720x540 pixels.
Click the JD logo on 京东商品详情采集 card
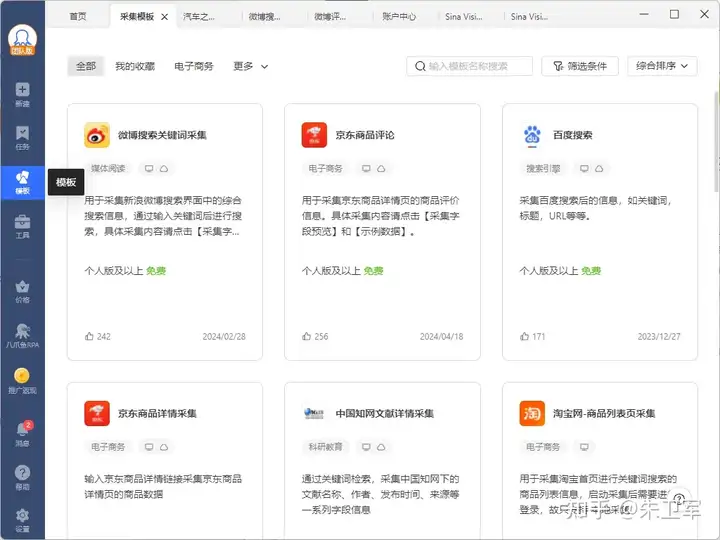(97, 413)
